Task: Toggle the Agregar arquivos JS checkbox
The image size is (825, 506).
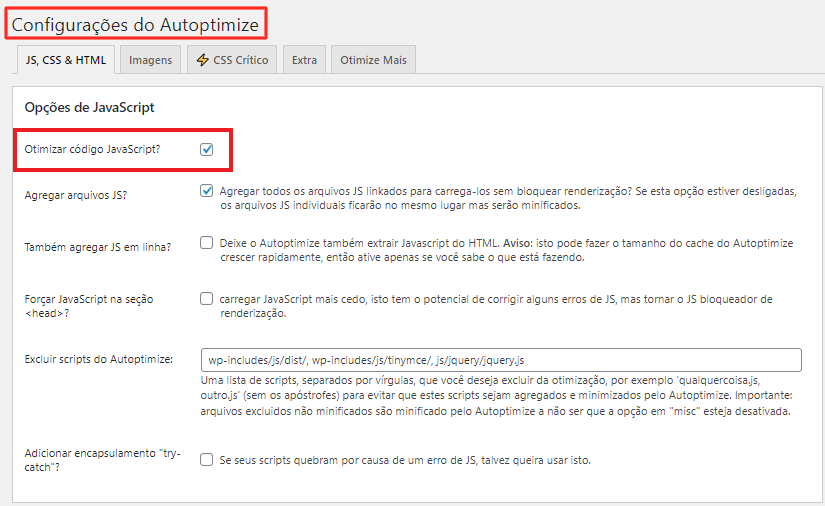Action: tap(206, 190)
